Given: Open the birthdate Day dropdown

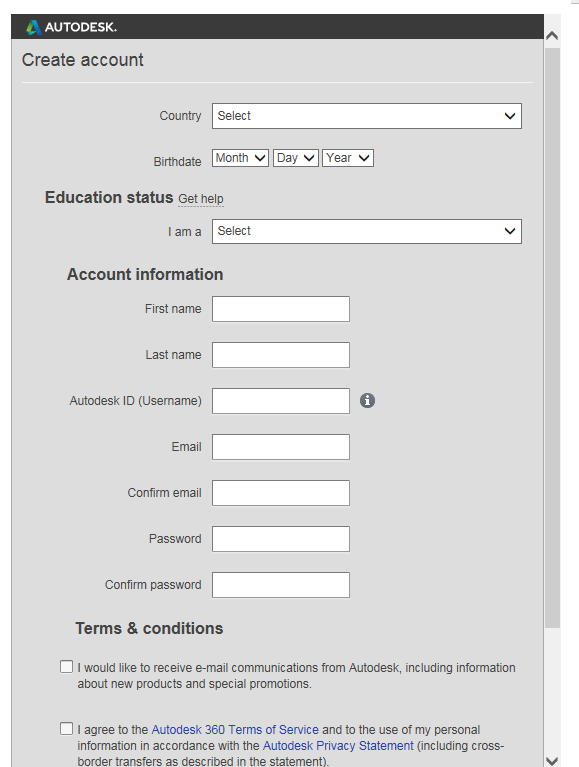Looking at the screenshot, I should pyautogui.click(x=296, y=158).
